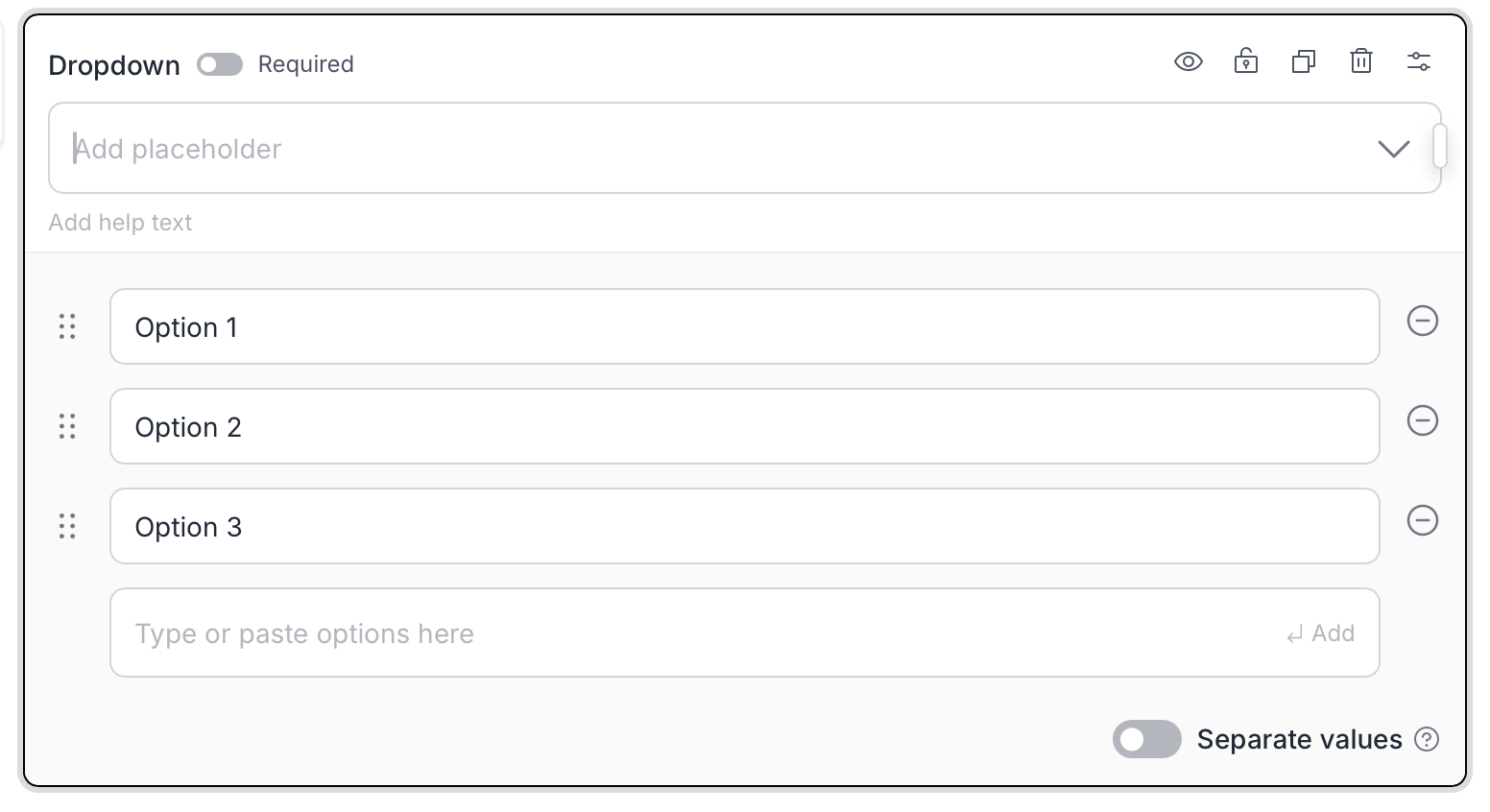Remove Option 3 with minus icon
The width and height of the screenshot is (1490, 812).
pyautogui.click(x=1422, y=520)
